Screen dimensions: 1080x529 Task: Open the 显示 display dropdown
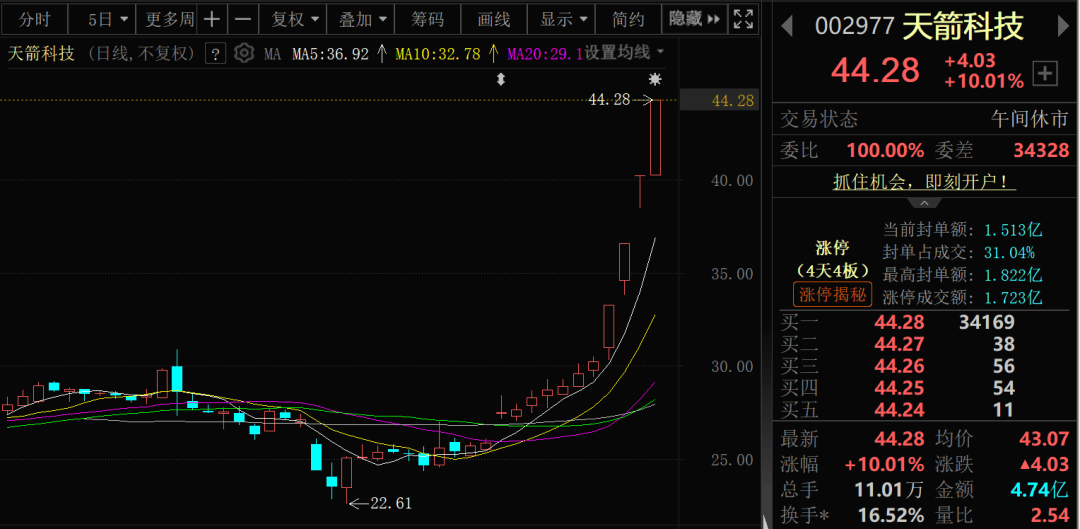[563, 19]
